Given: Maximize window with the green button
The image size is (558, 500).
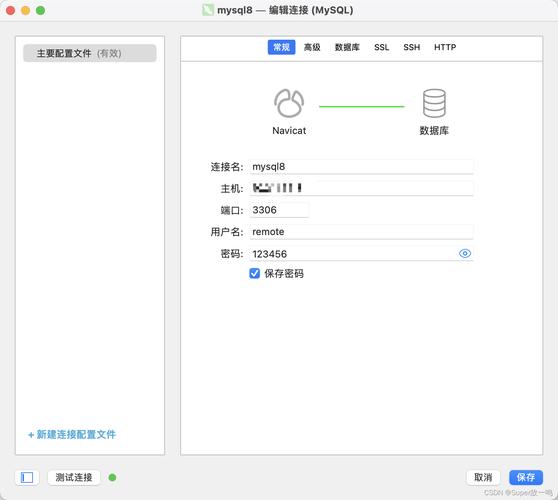Looking at the screenshot, I should click(41, 10).
